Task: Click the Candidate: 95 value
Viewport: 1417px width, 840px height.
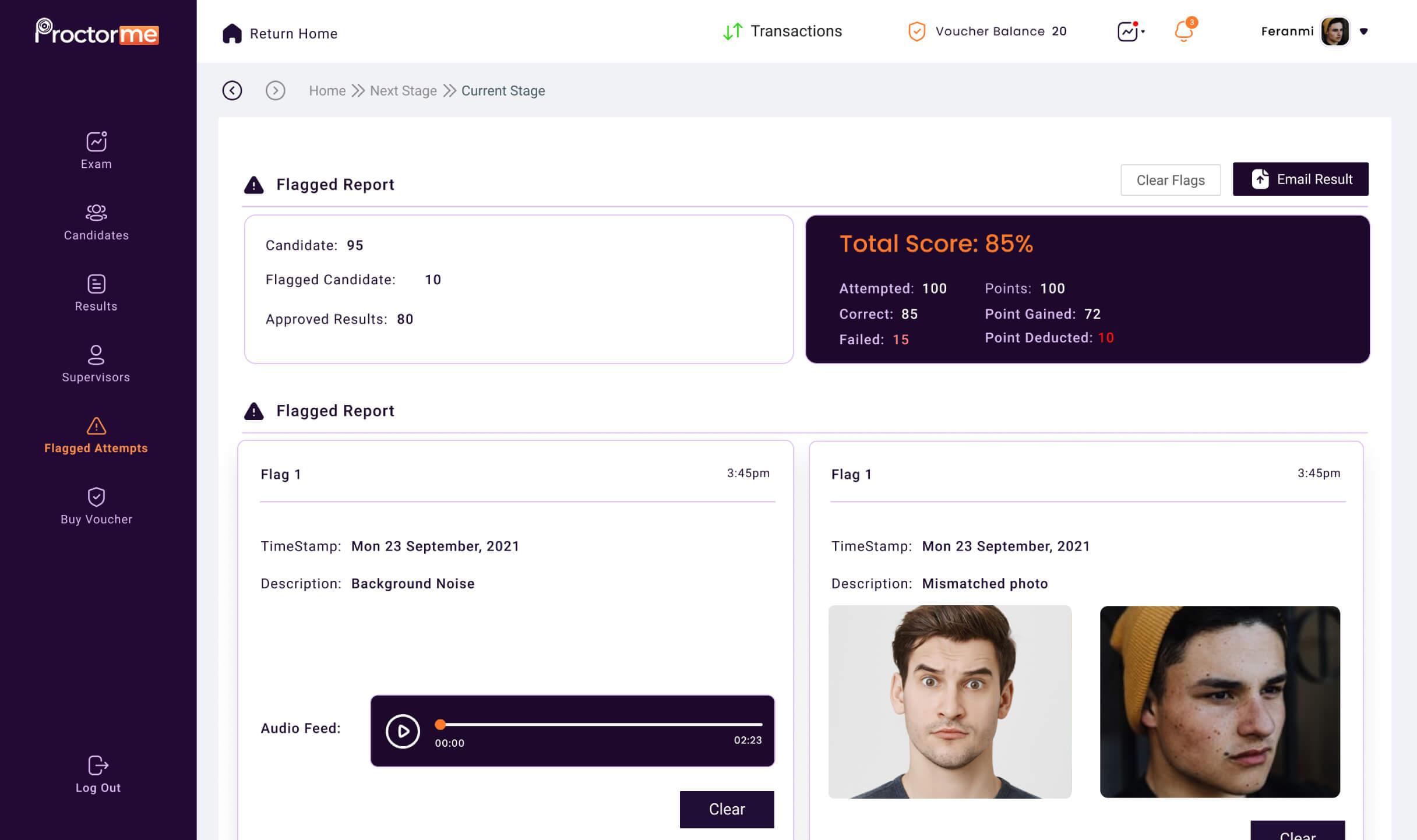Action: 355,245
